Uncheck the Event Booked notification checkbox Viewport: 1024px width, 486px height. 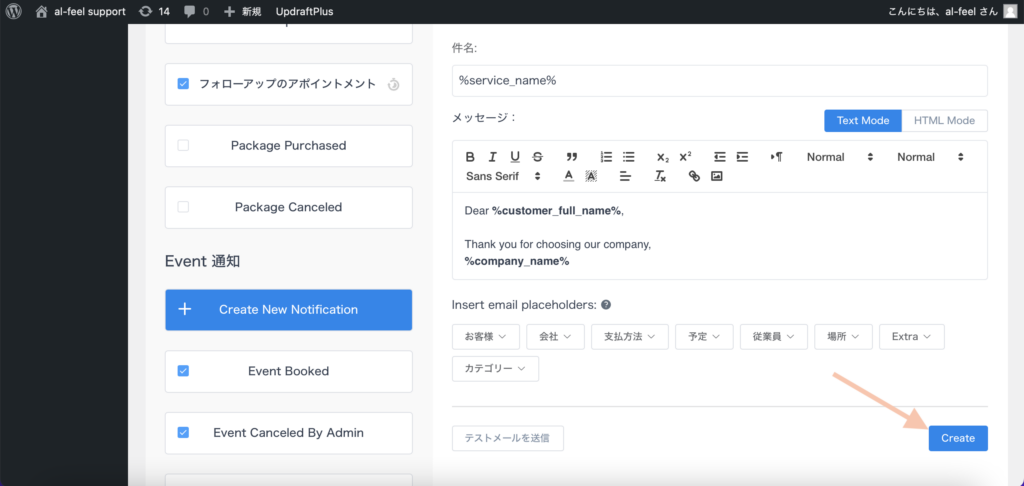click(x=183, y=371)
